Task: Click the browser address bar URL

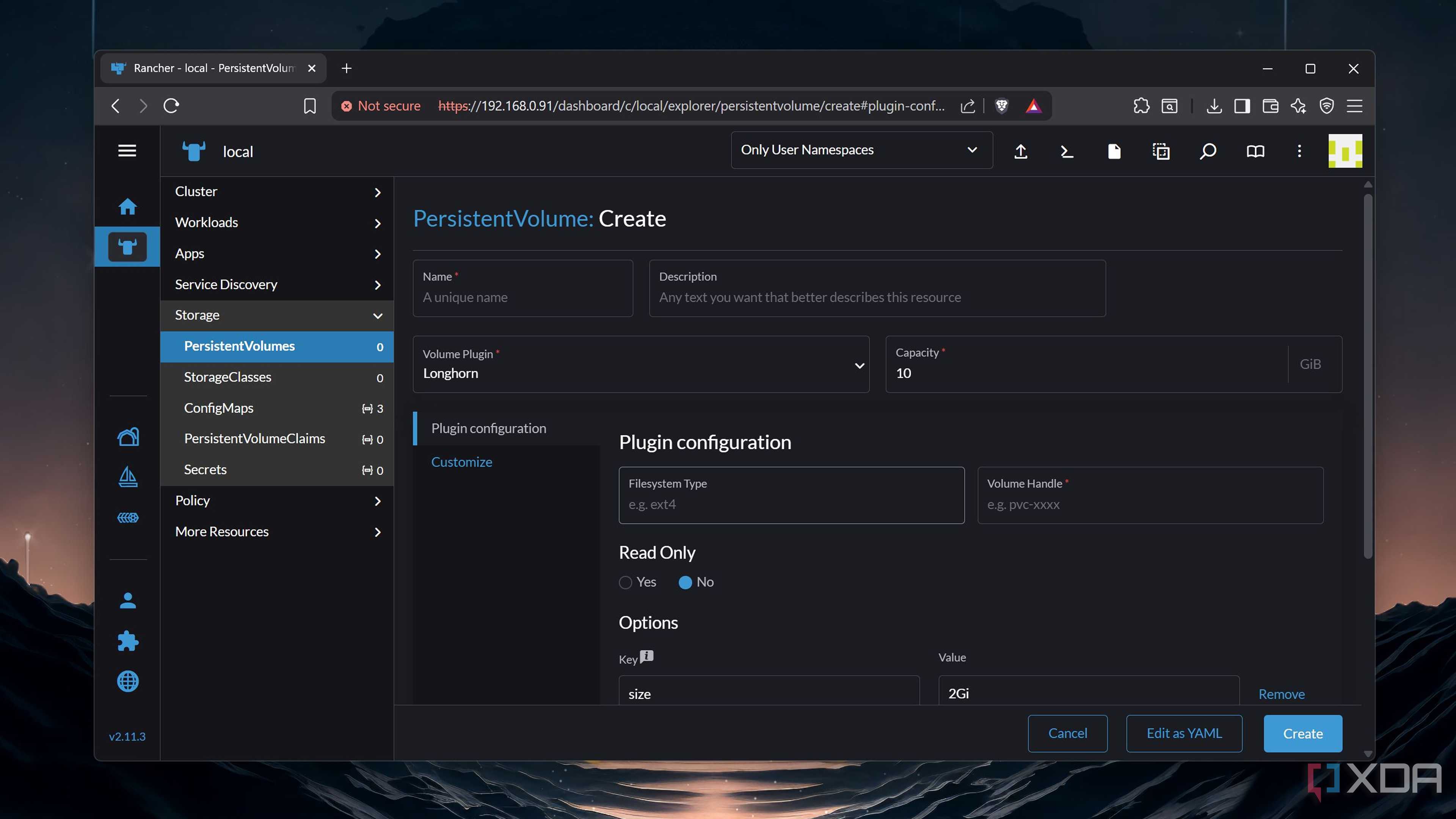Action: 691,106
